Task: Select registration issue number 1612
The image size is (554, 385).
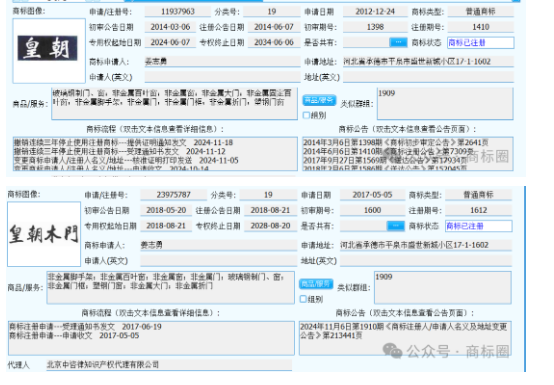Action: pos(478,210)
